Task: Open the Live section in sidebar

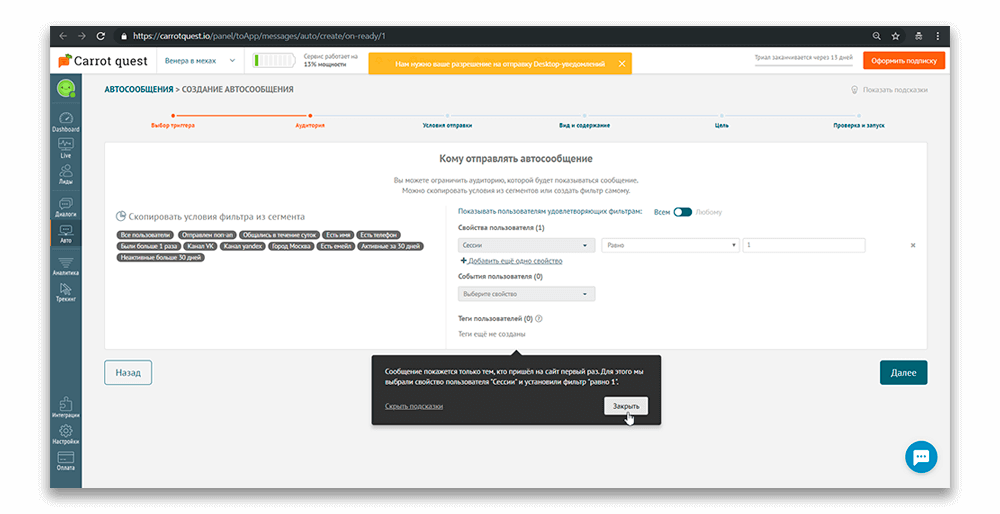Action: (66, 148)
